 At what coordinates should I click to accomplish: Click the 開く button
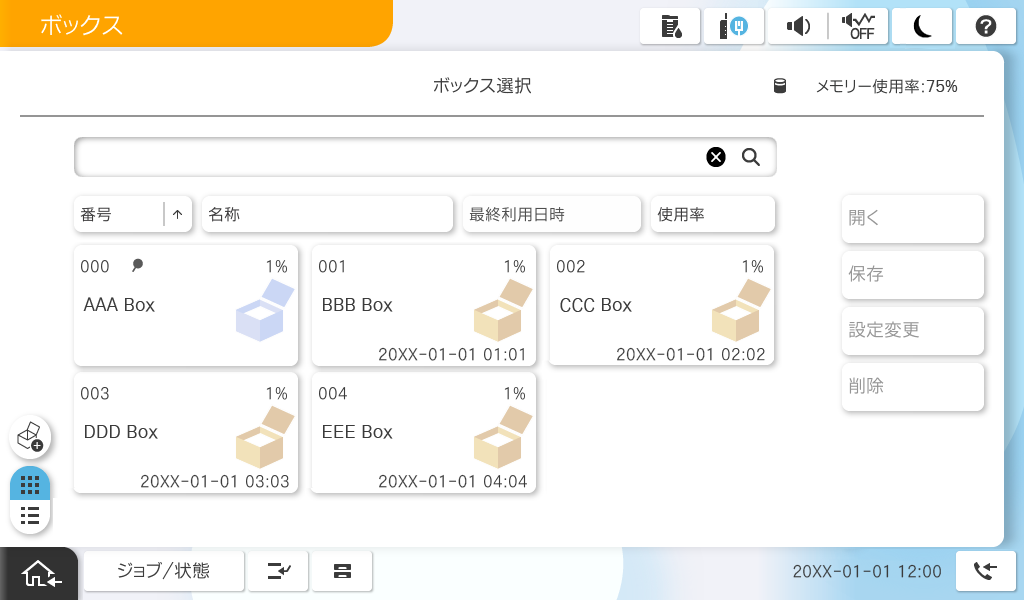coord(912,219)
